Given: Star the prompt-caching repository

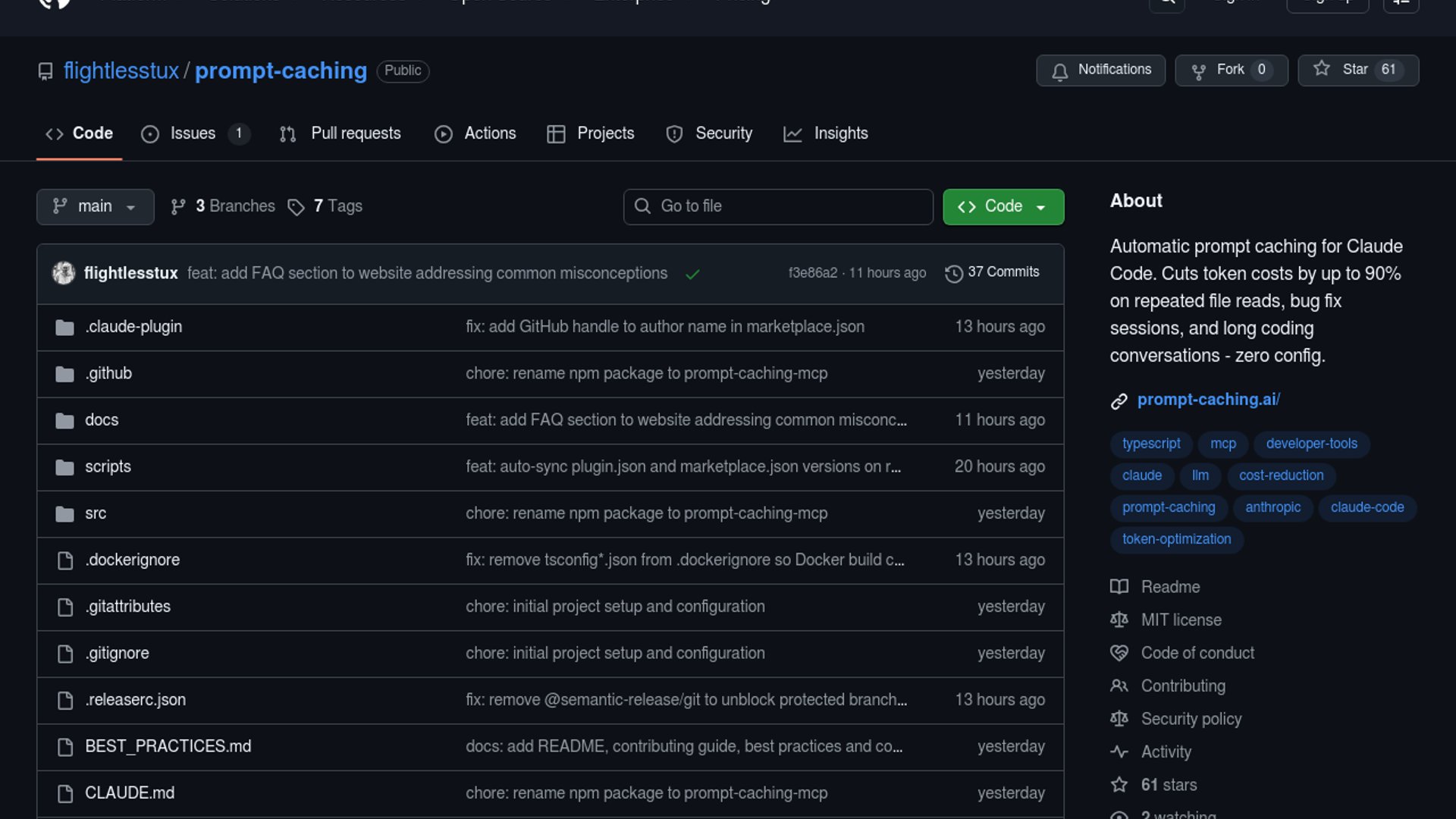Looking at the screenshot, I should click(1357, 70).
